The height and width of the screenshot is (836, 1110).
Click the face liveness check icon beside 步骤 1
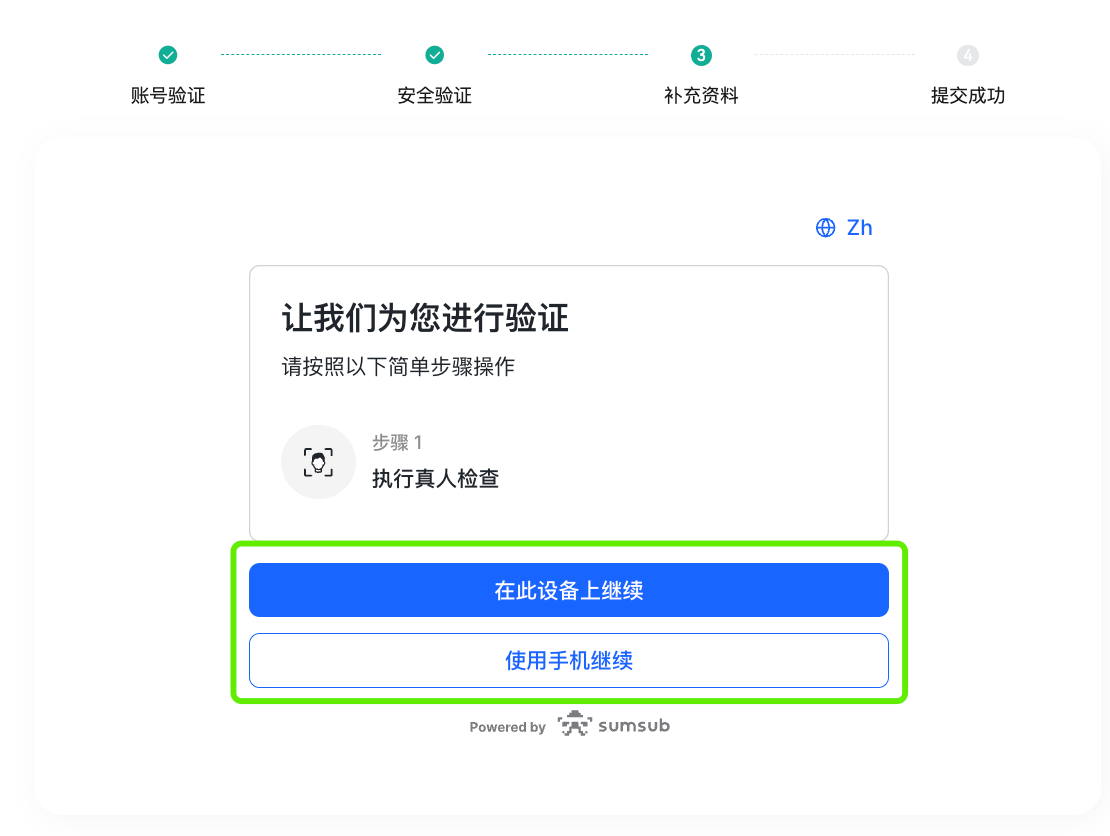click(x=318, y=461)
